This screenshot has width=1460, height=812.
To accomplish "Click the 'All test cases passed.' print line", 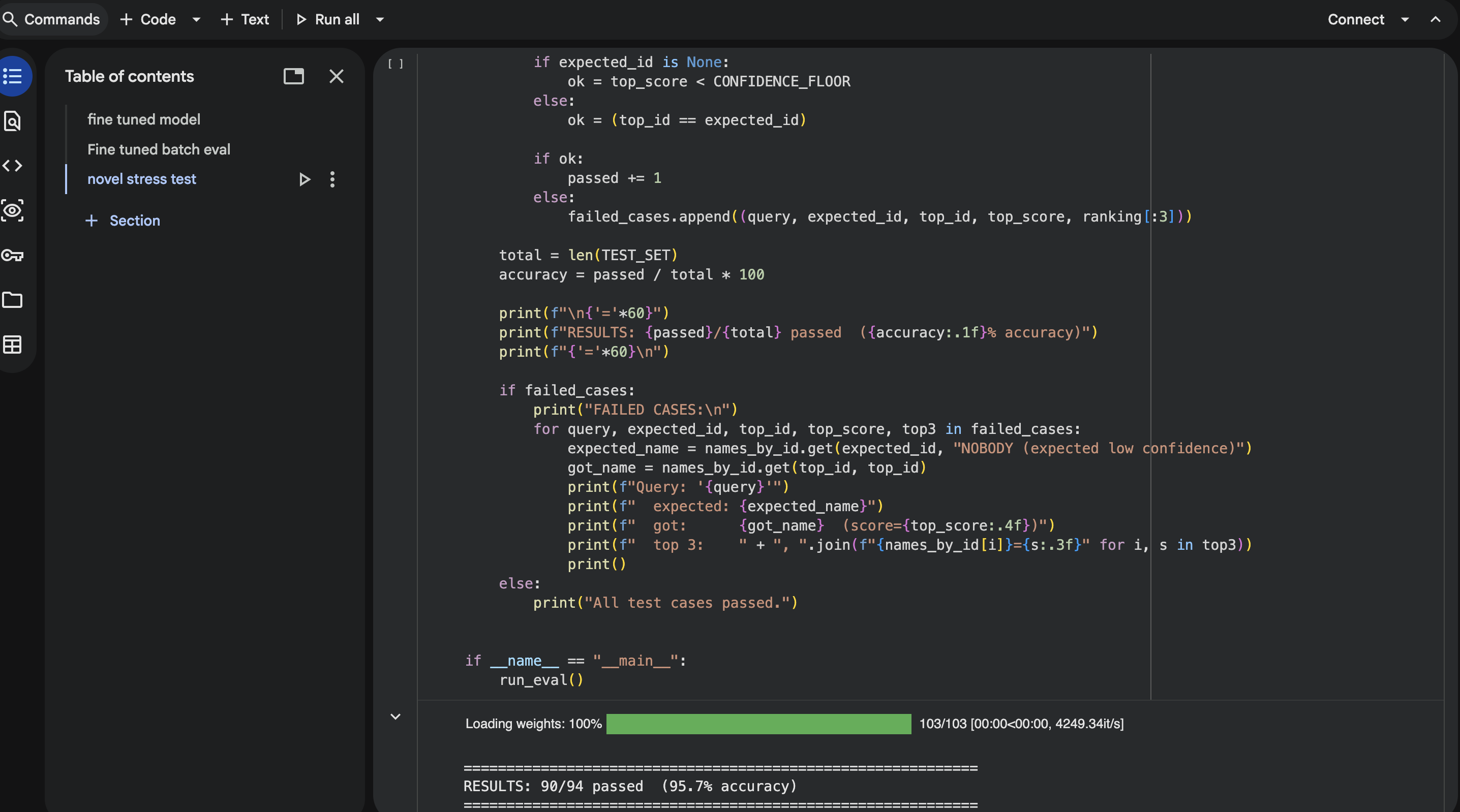I will click(665, 602).
